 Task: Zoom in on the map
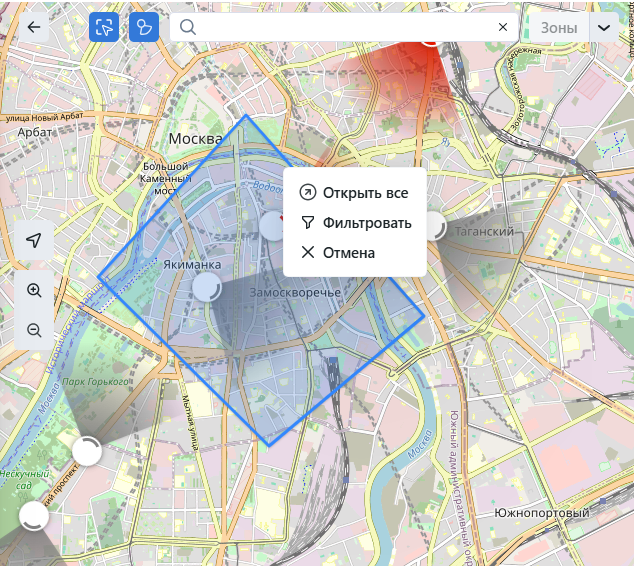pos(34,290)
